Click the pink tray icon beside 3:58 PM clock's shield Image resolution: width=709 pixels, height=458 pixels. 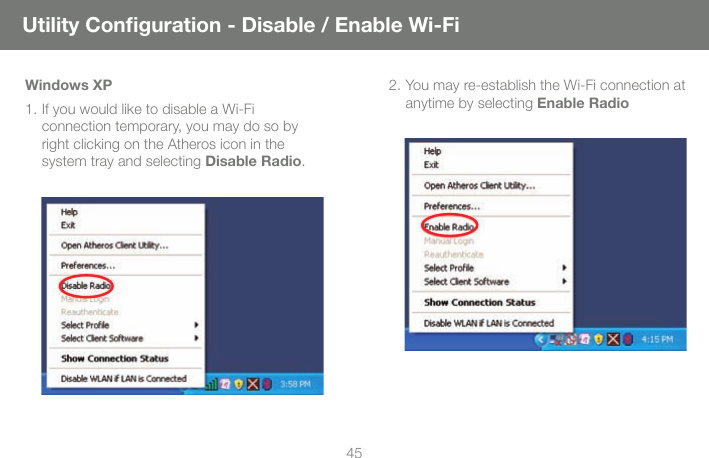225,384
